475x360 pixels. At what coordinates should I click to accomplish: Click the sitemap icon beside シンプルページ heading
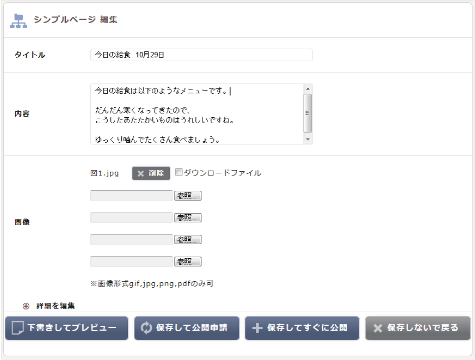(x=18, y=21)
